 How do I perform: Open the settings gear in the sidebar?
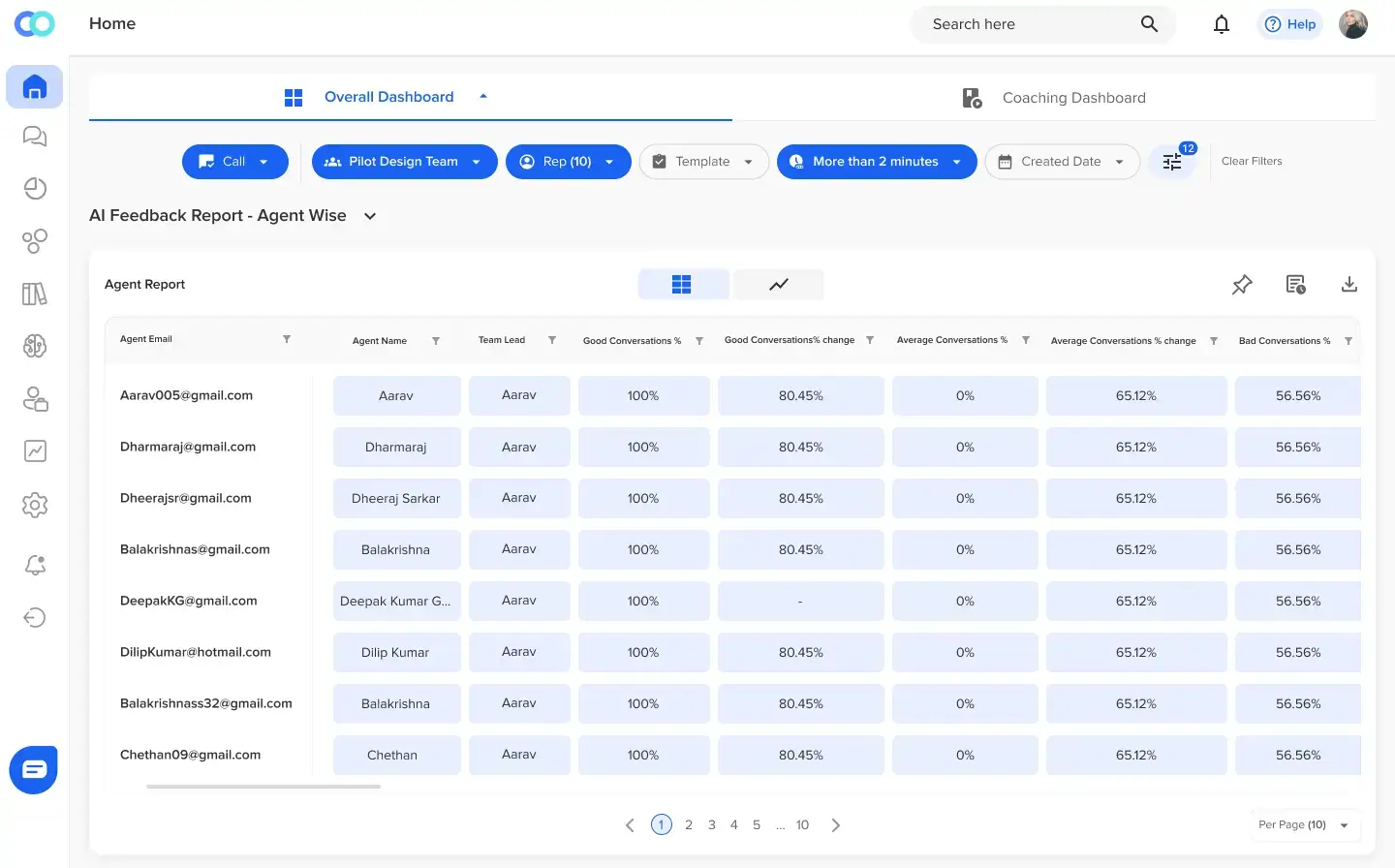coord(34,505)
